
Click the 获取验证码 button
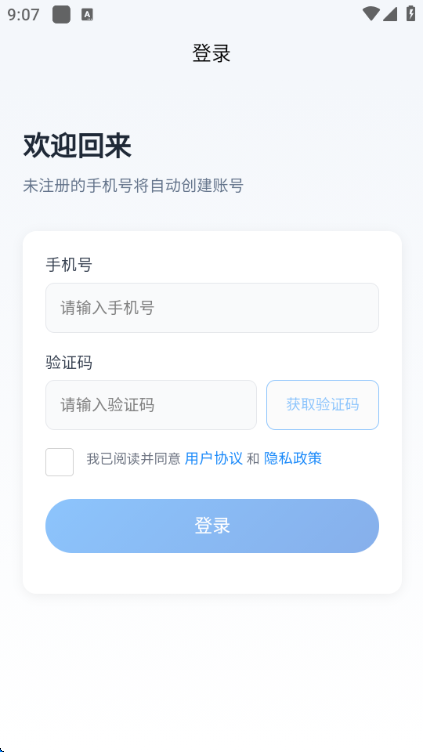coord(322,405)
